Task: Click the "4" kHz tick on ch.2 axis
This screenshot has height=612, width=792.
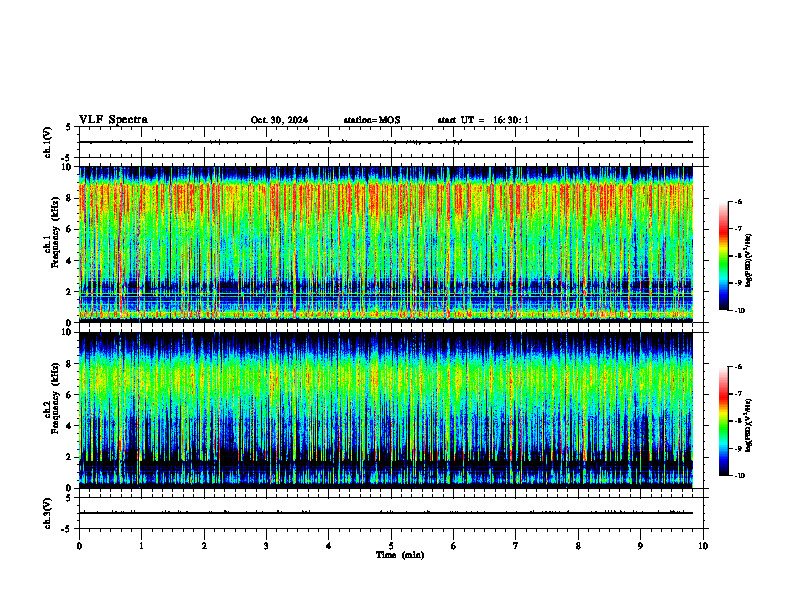Action: pos(69,426)
